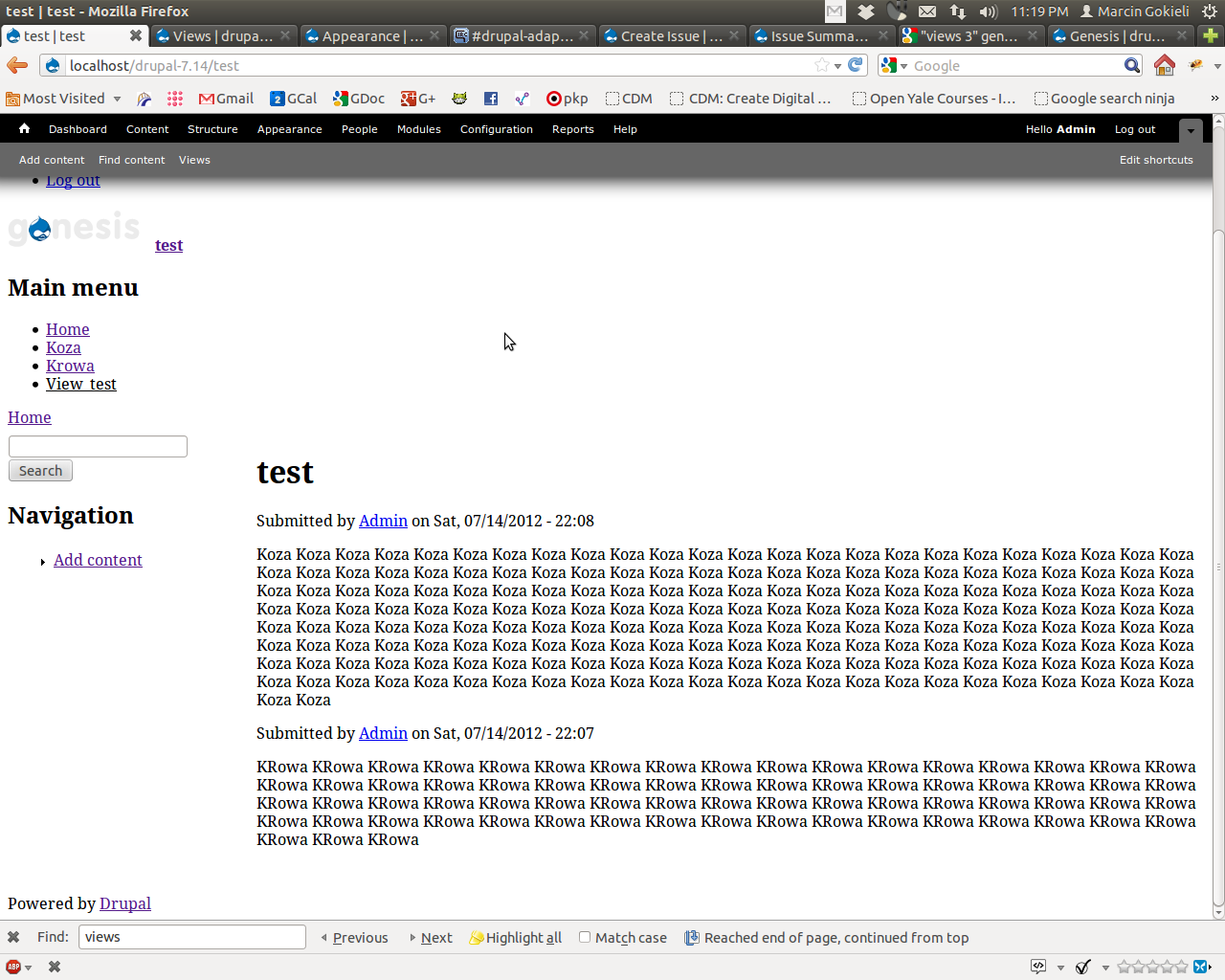Click the Drupal admin home icon
The height and width of the screenshot is (980, 1225).
[24, 129]
